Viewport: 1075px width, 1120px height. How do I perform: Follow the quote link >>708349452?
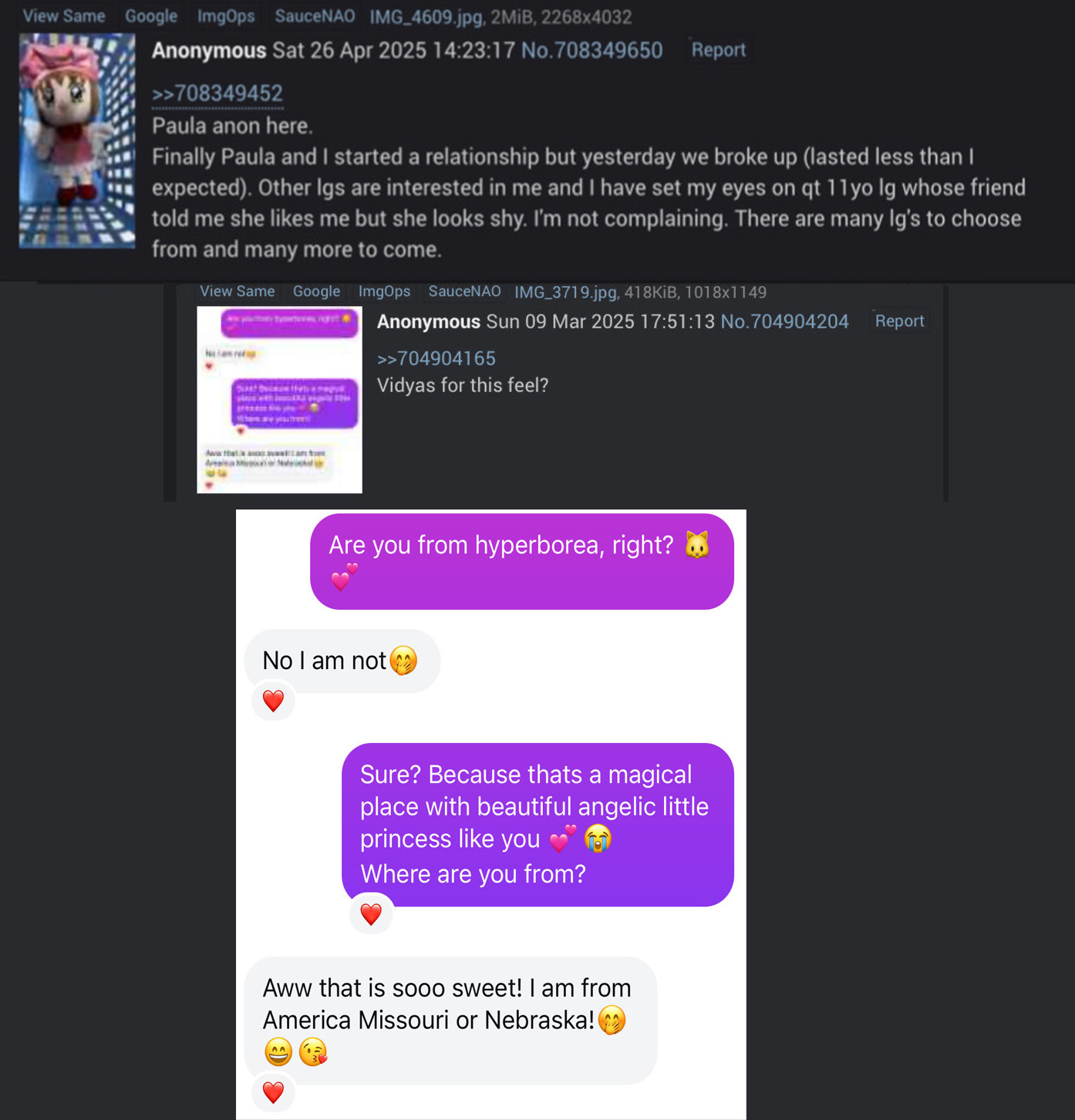point(217,93)
